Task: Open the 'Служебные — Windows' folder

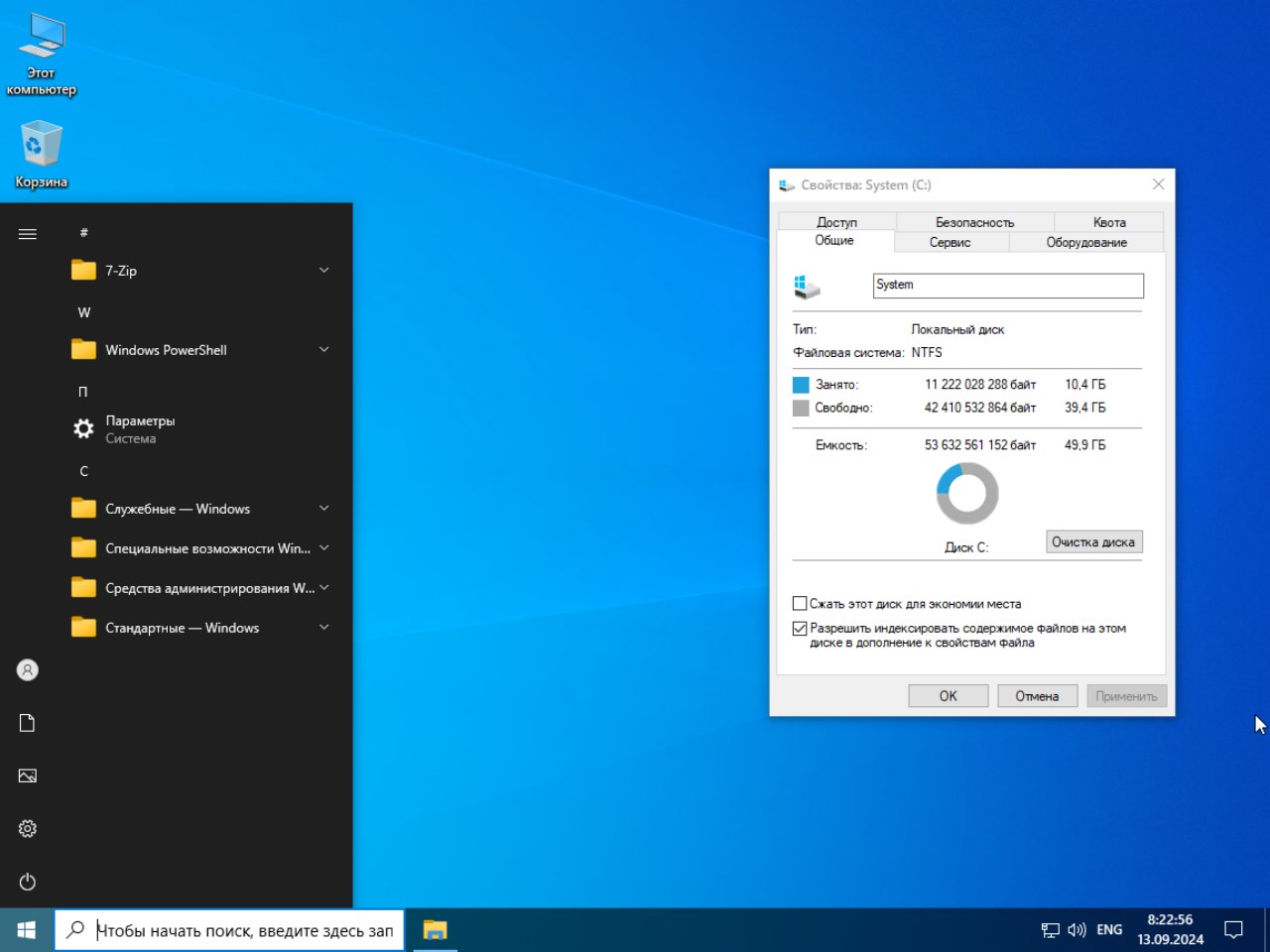Action: (203, 509)
